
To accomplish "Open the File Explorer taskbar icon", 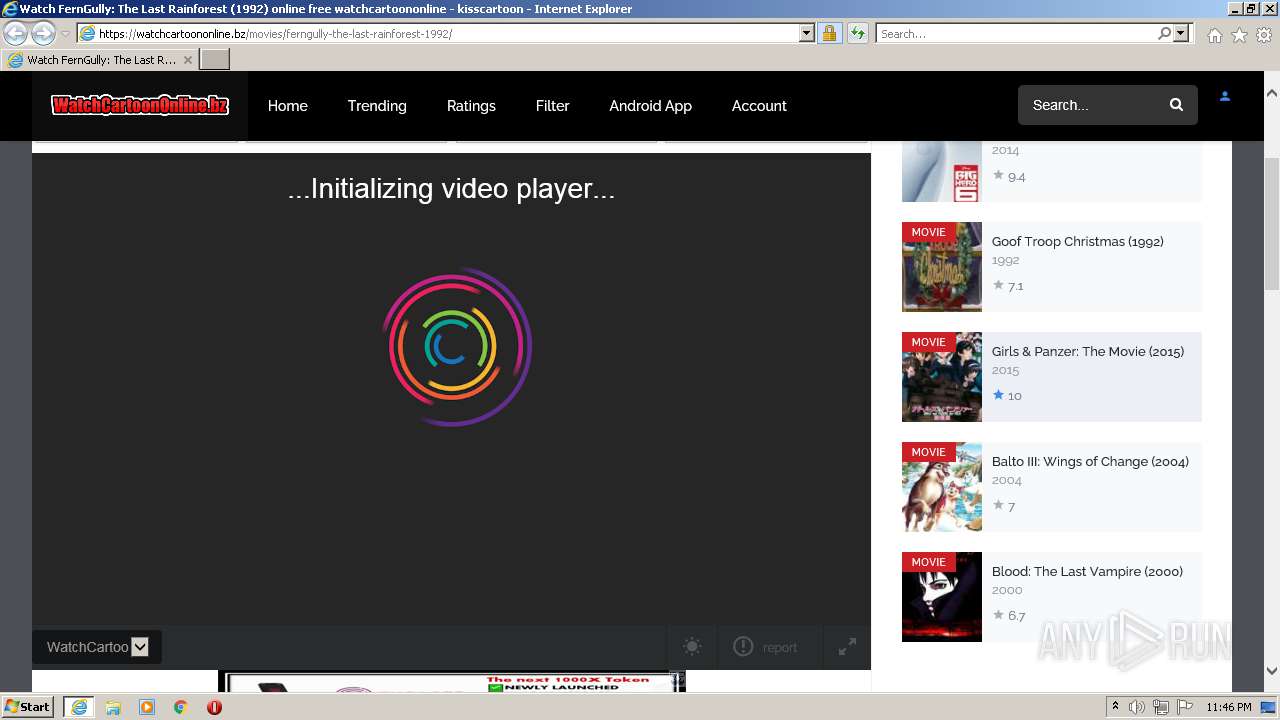I will (113, 707).
